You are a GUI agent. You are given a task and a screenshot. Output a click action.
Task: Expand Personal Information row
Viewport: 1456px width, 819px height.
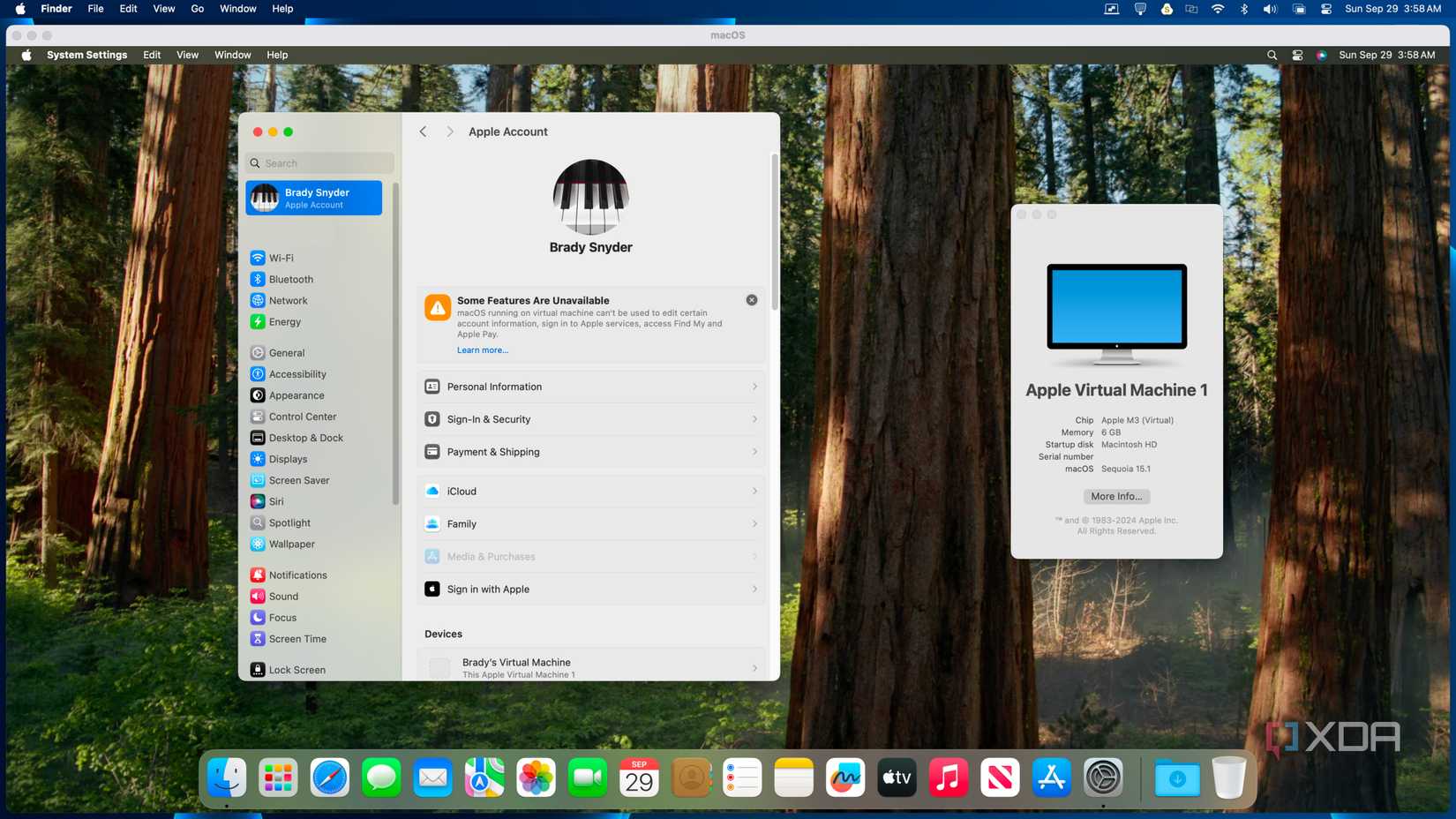click(x=591, y=387)
